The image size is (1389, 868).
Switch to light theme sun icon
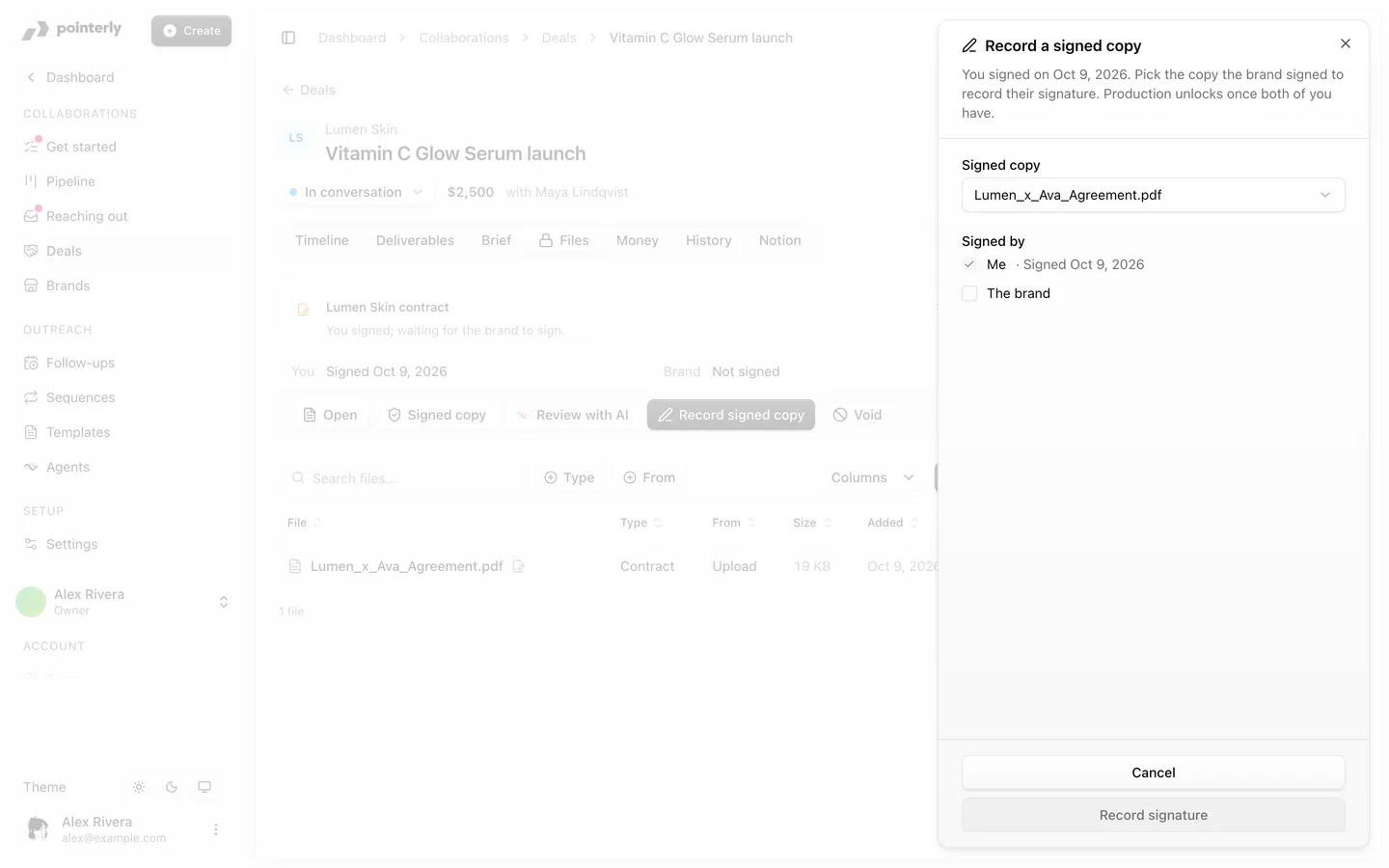click(x=139, y=787)
